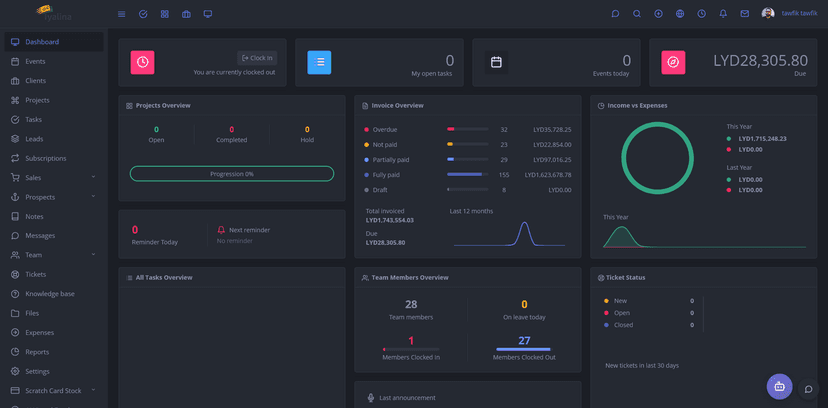The width and height of the screenshot is (828, 408).
Task: Open the chat bubble icon in header
Action: point(615,14)
